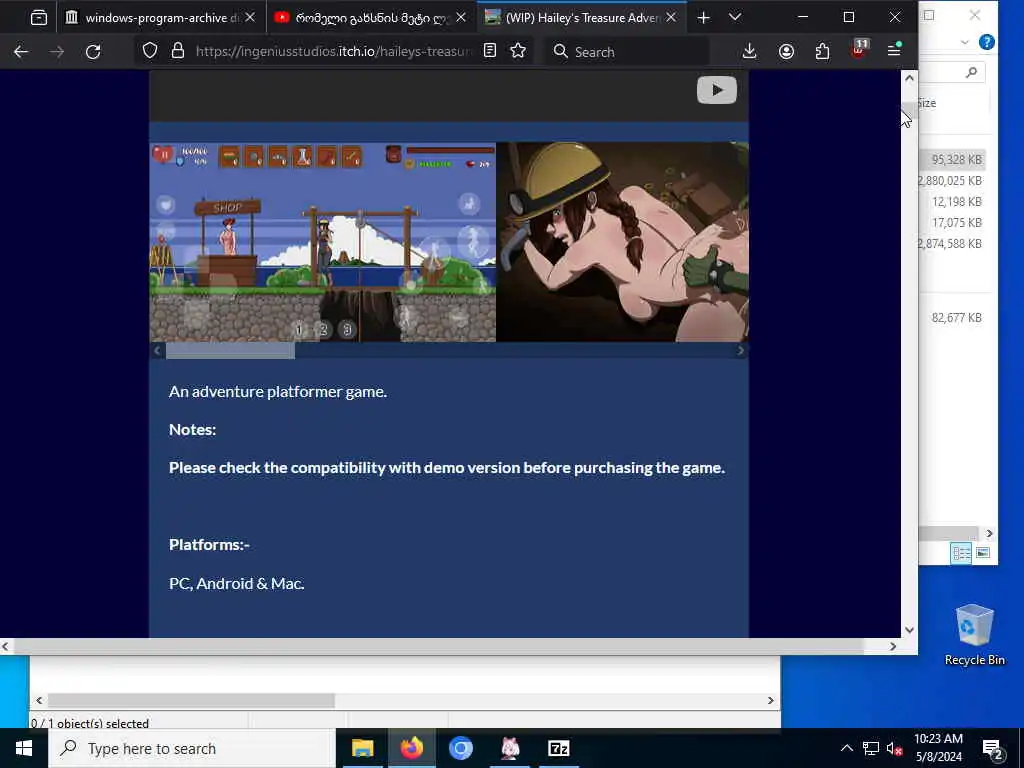The width and height of the screenshot is (1024, 768).
Task: Focus the itch.io URL address bar
Action: (333, 51)
